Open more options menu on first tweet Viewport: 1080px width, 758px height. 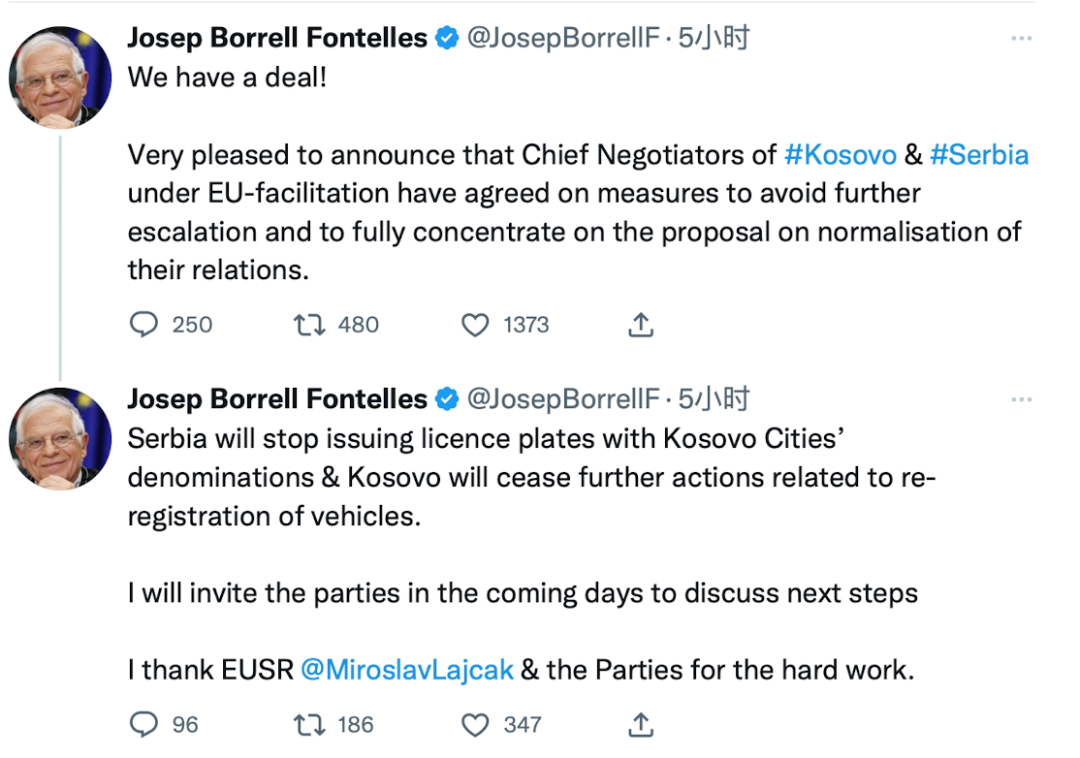coord(1021,38)
